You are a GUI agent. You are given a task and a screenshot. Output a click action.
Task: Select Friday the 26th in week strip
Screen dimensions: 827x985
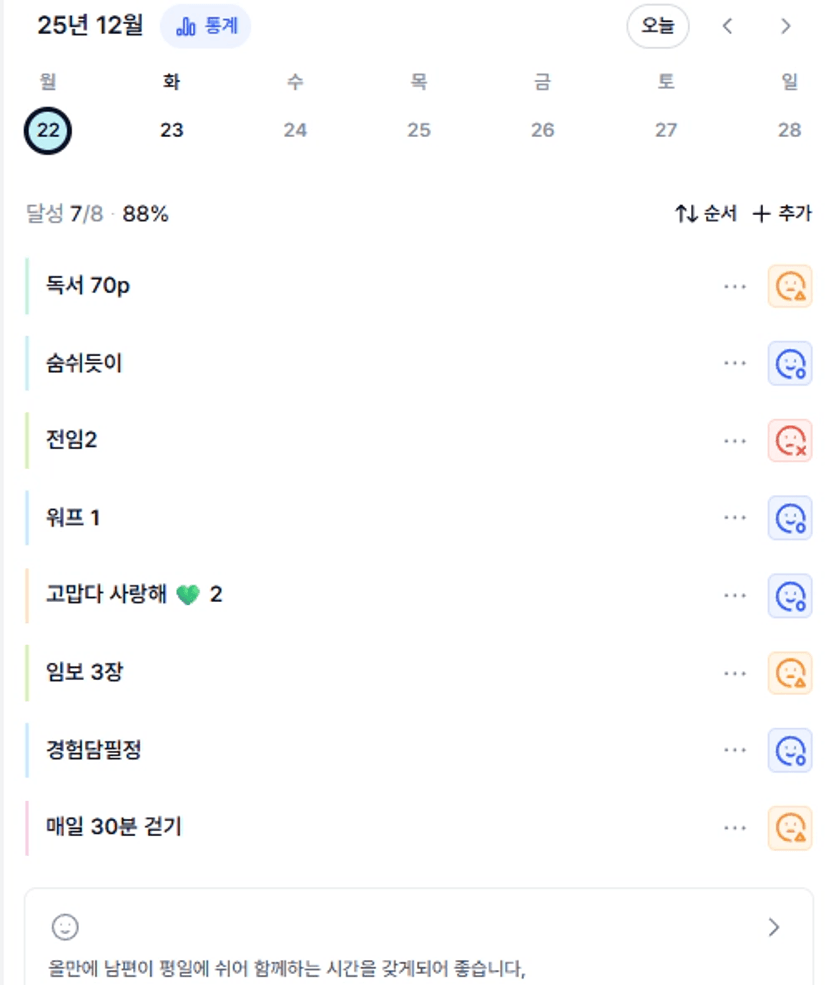542,130
